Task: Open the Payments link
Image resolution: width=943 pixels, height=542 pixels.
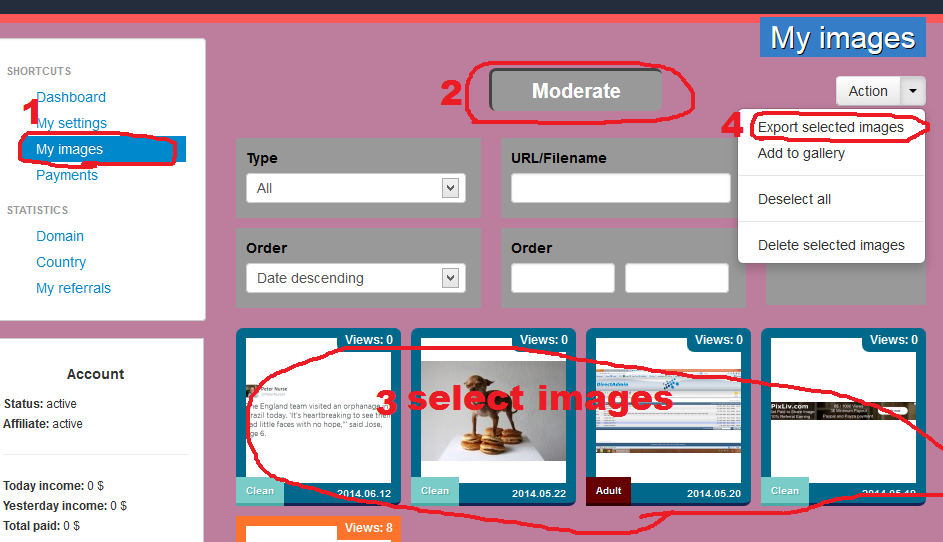Action: pyautogui.click(x=67, y=175)
